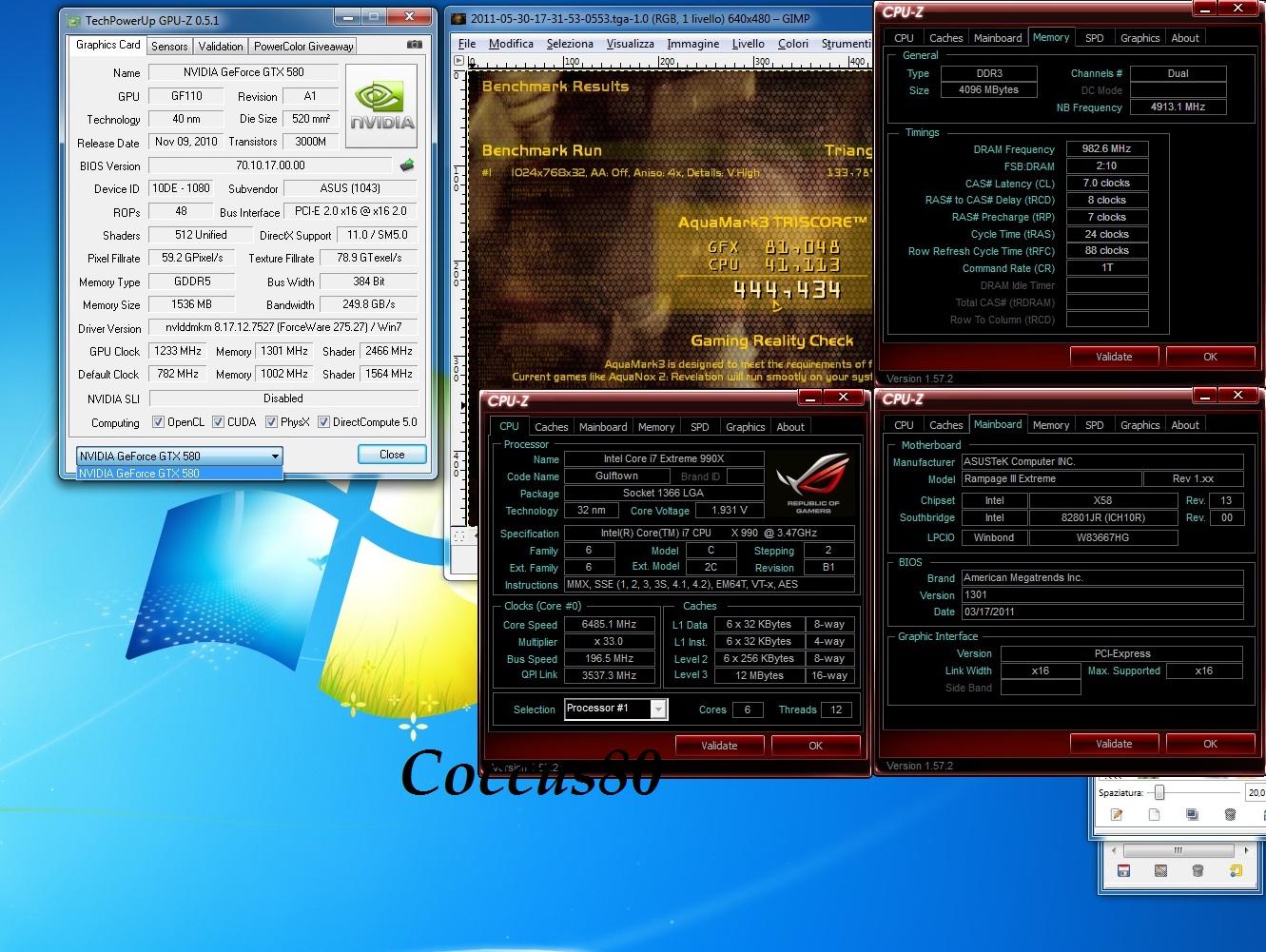1266x952 pixels.
Task: Click Validate in the CPU-Z Mainboard window
Action: [x=1114, y=744]
